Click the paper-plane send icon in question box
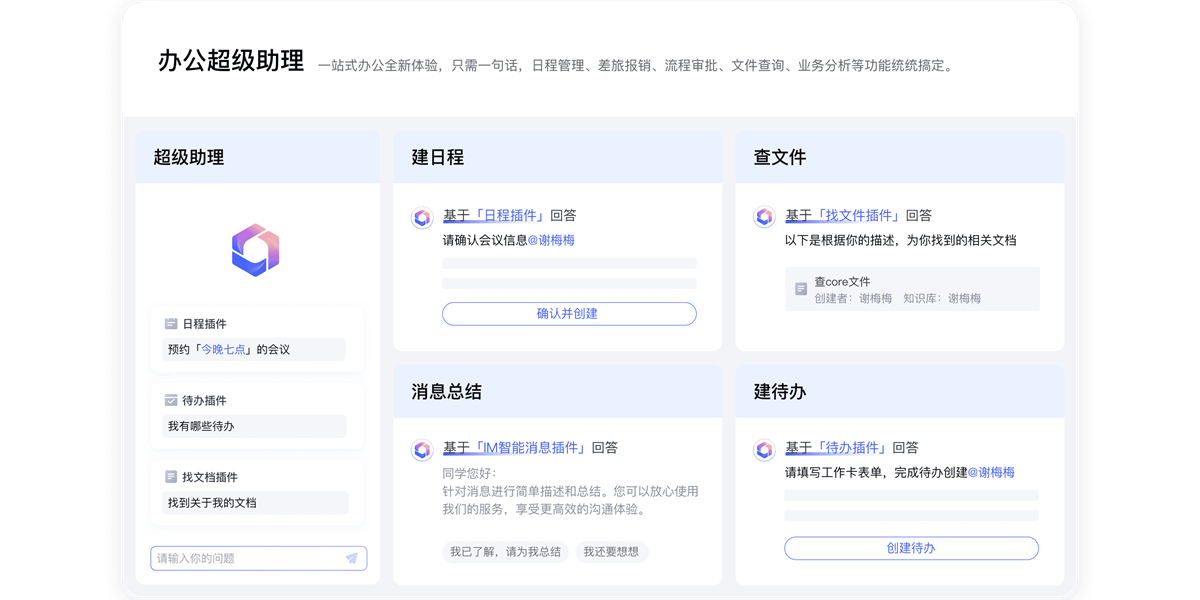This screenshot has height=600, width=1200. (352, 558)
